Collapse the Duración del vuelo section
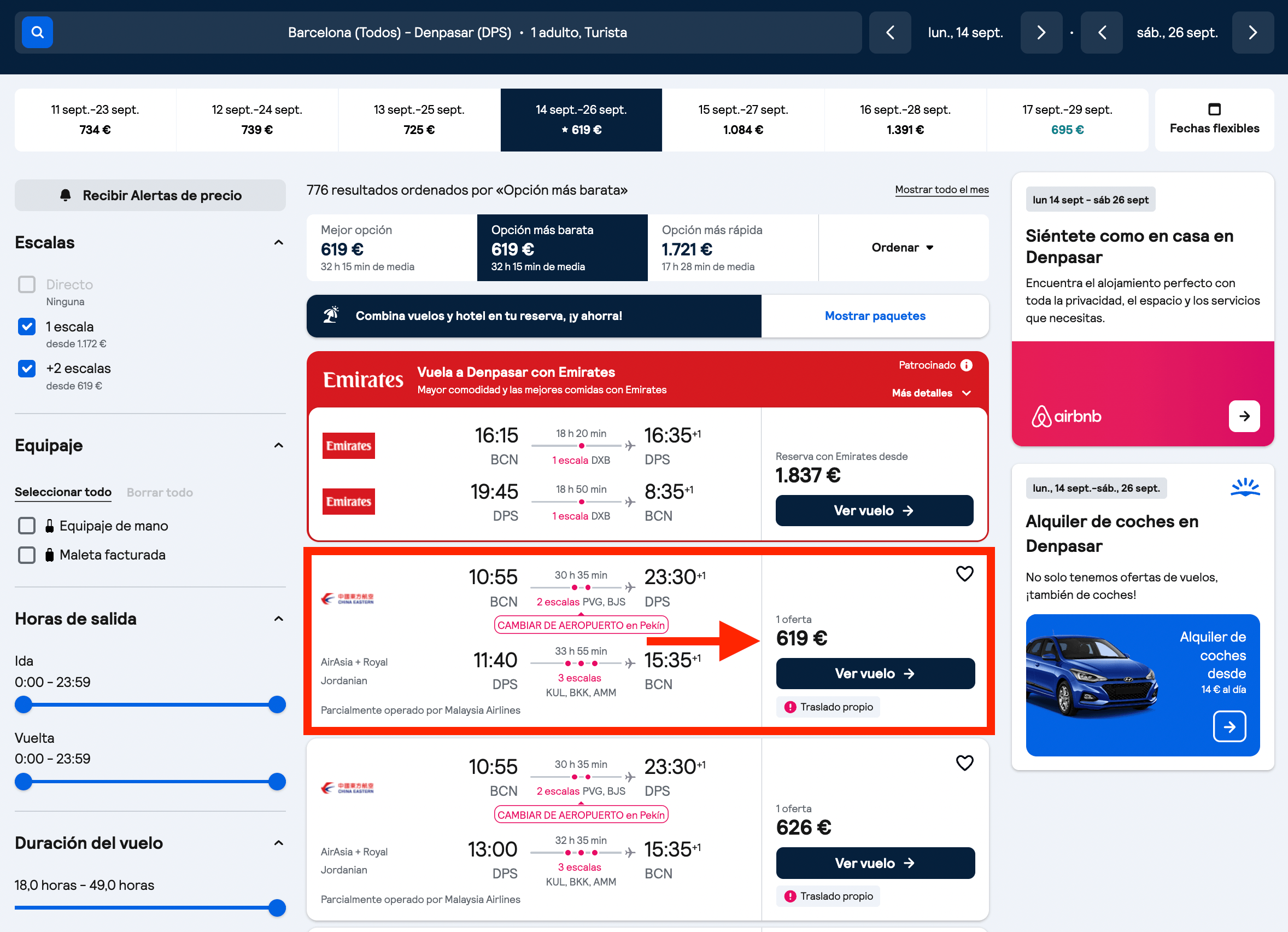1288x932 pixels. (278, 843)
